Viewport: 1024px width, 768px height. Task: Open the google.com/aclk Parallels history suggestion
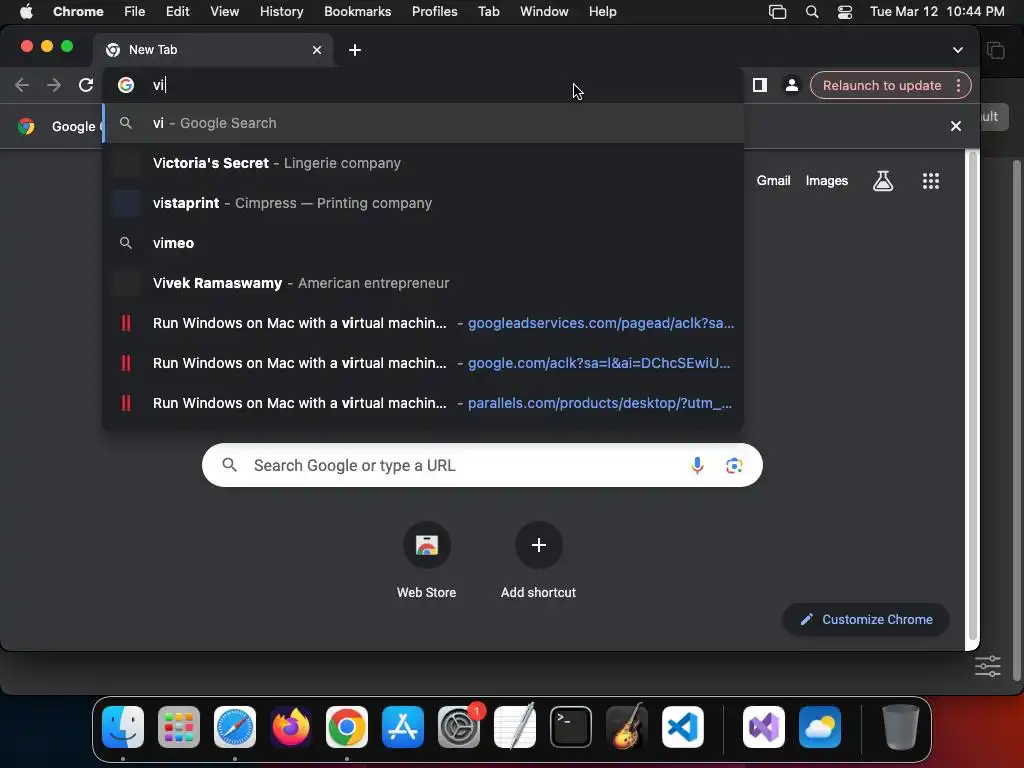423,363
